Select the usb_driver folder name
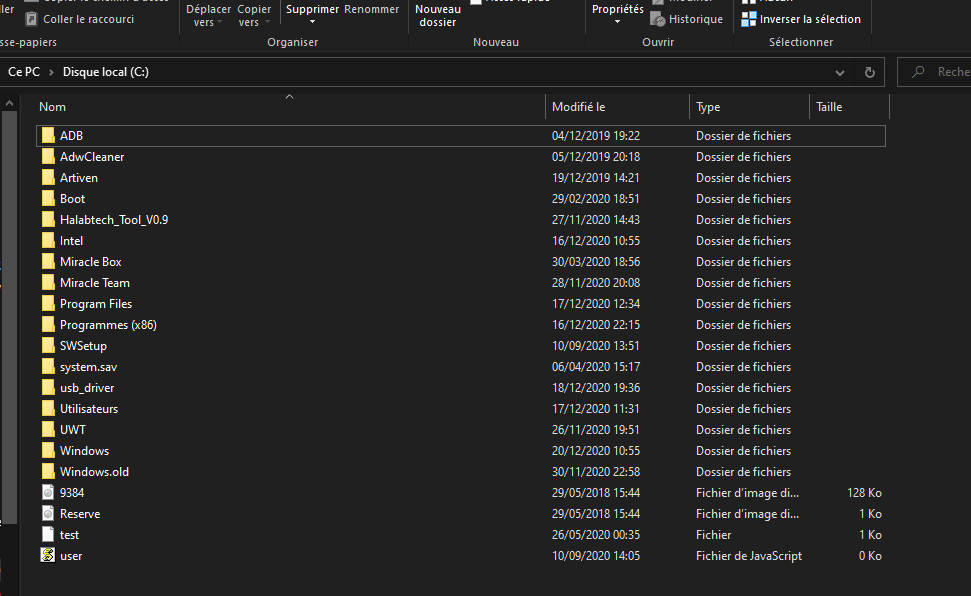 (x=87, y=388)
